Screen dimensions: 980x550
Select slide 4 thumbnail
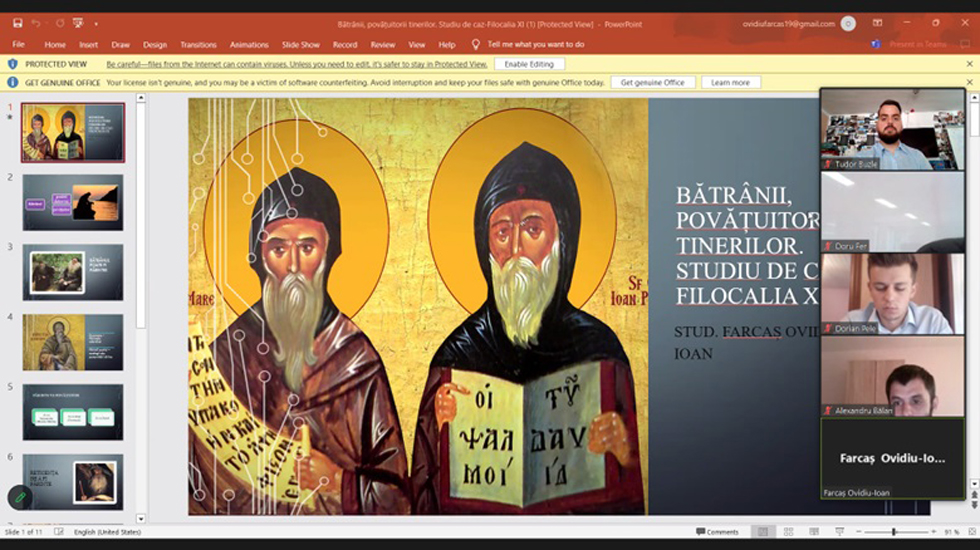(x=73, y=342)
